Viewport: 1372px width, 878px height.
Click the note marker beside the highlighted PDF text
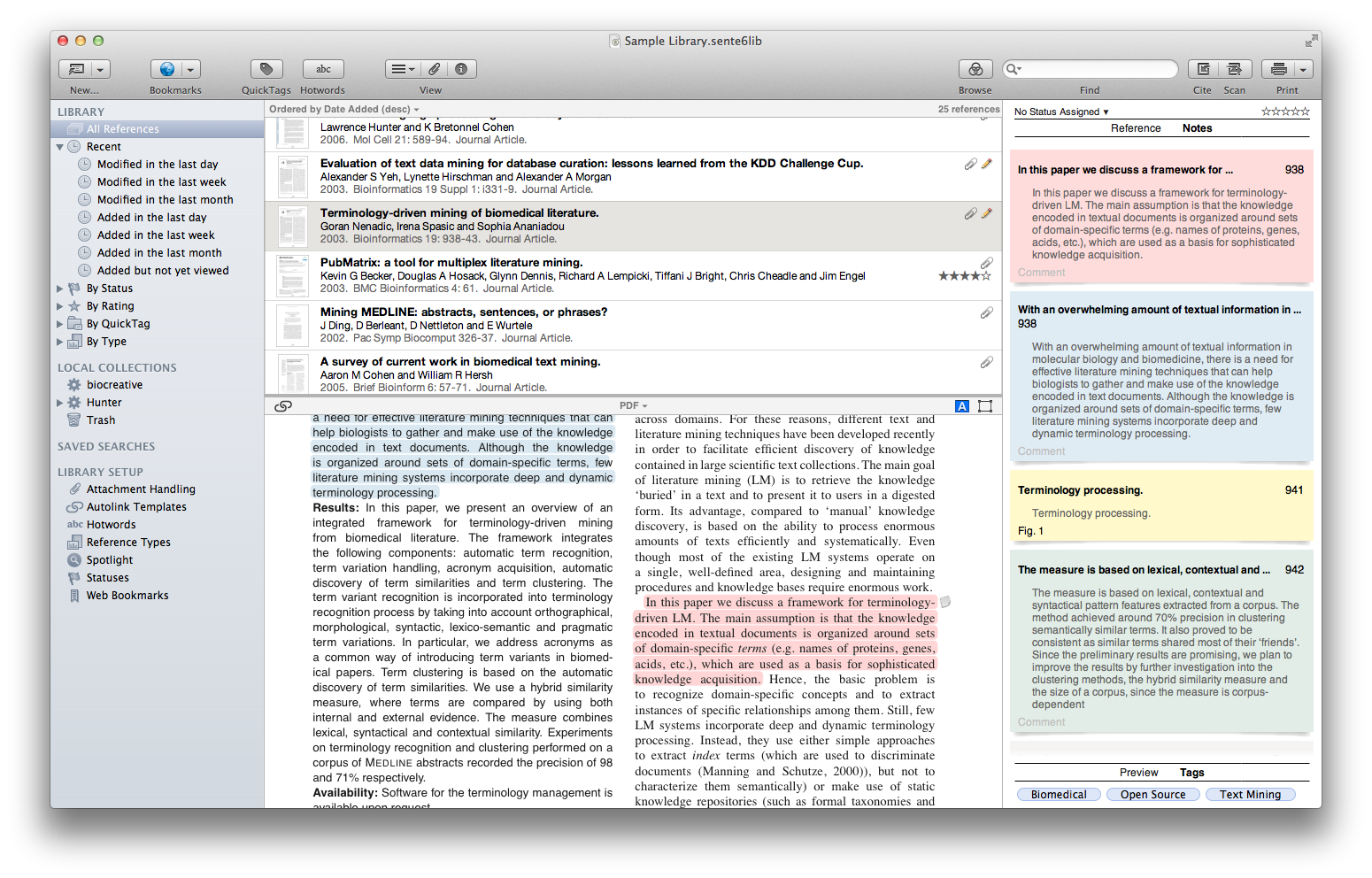click(944, 603)
